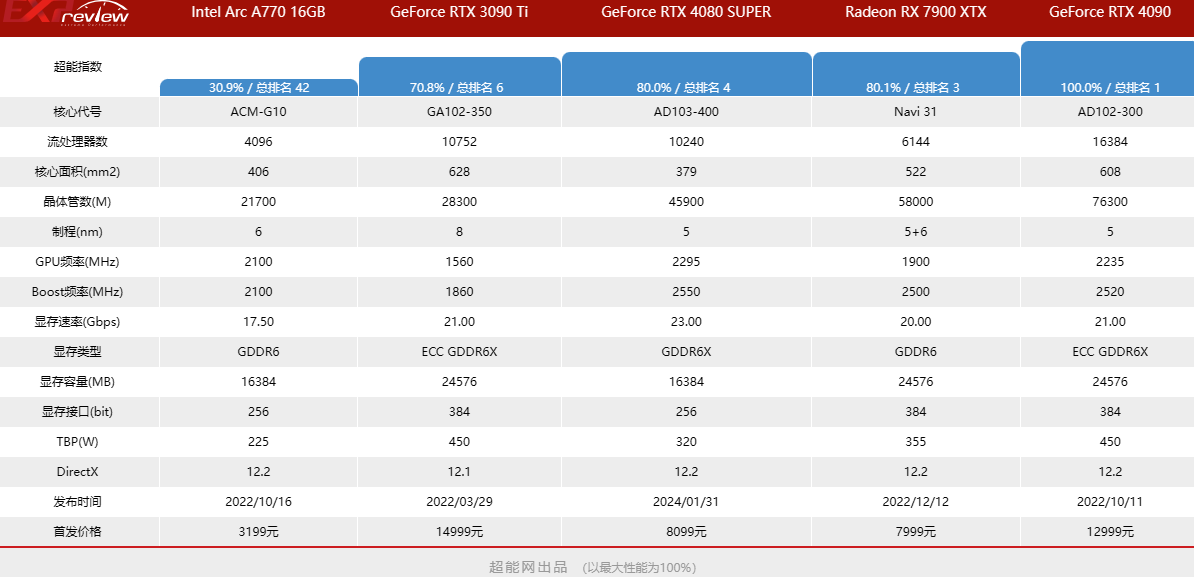Click the 超能指数 row label
The height and width of the screenshot is (577, 1194).
pyautogui.click(x=78, y=67)
